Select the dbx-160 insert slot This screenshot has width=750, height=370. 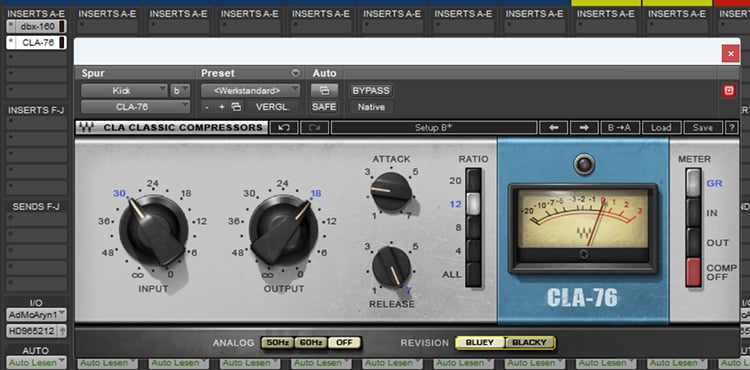[x=36, y=26]
